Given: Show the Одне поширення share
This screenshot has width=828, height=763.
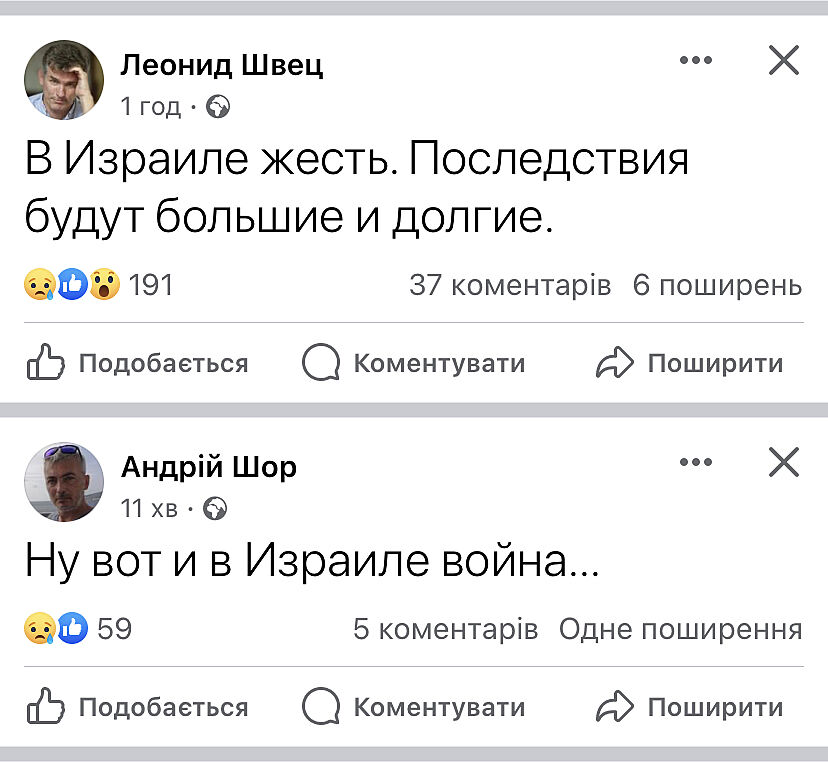Looking at the screenshot, I should click(x=680, y=629).
